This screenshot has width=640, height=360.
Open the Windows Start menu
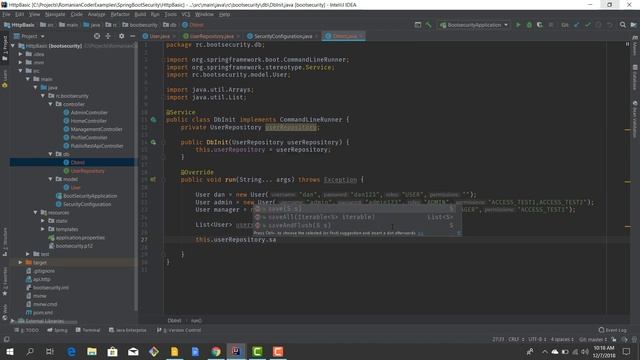(9, 351)
